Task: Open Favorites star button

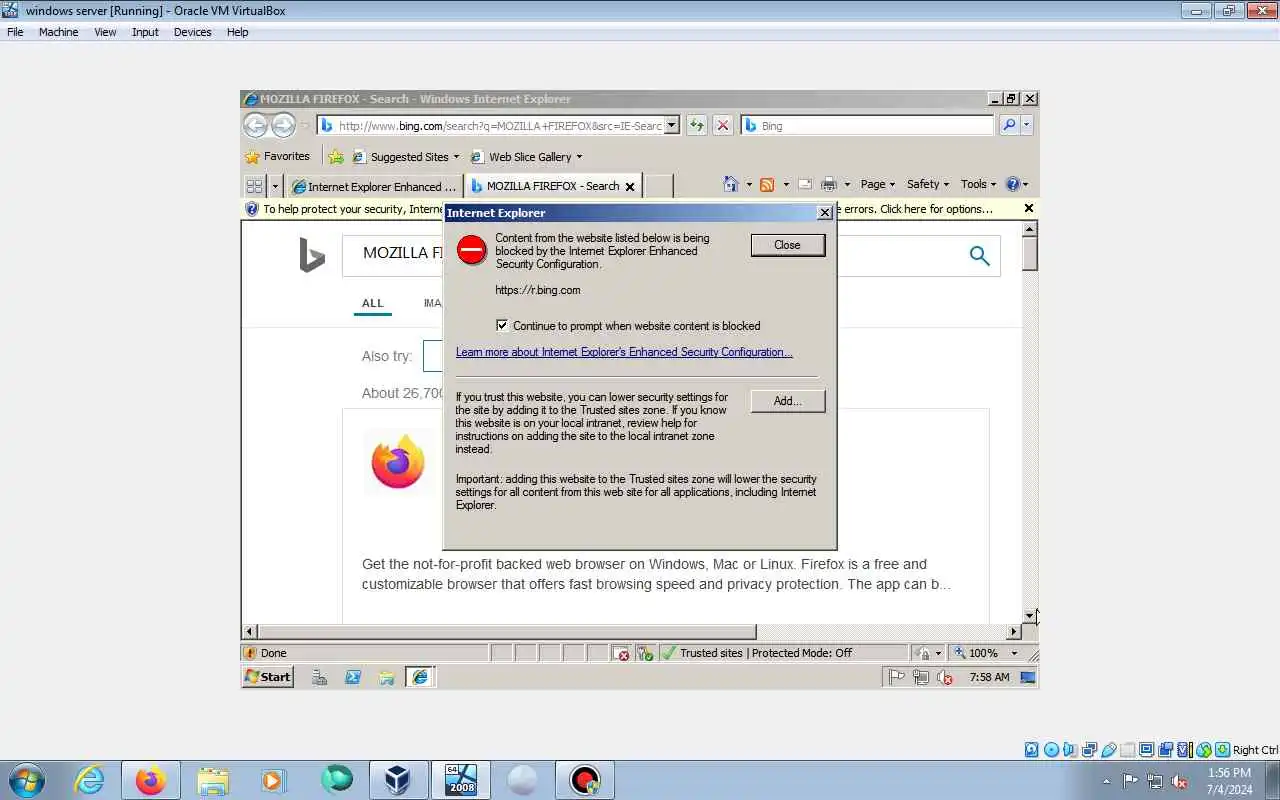Action: [278, 156]
